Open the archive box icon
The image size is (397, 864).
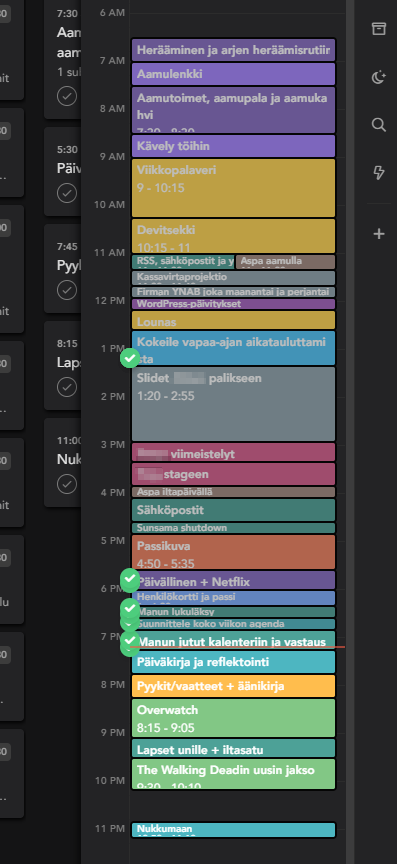coord(378,29)
